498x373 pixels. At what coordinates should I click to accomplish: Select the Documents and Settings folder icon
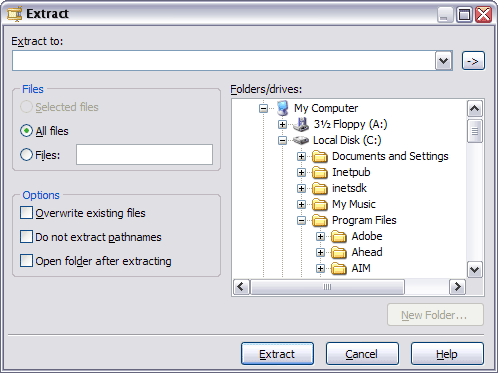tap(320, 156)
